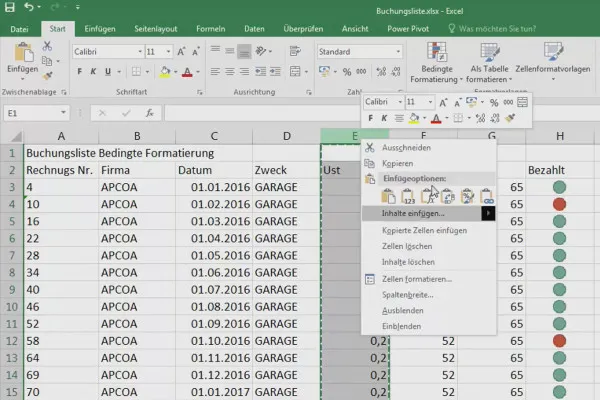Viewport: 600px width, 400px height.
Task: Click mini toolbar percent style icon
Action: click(494, 103)
